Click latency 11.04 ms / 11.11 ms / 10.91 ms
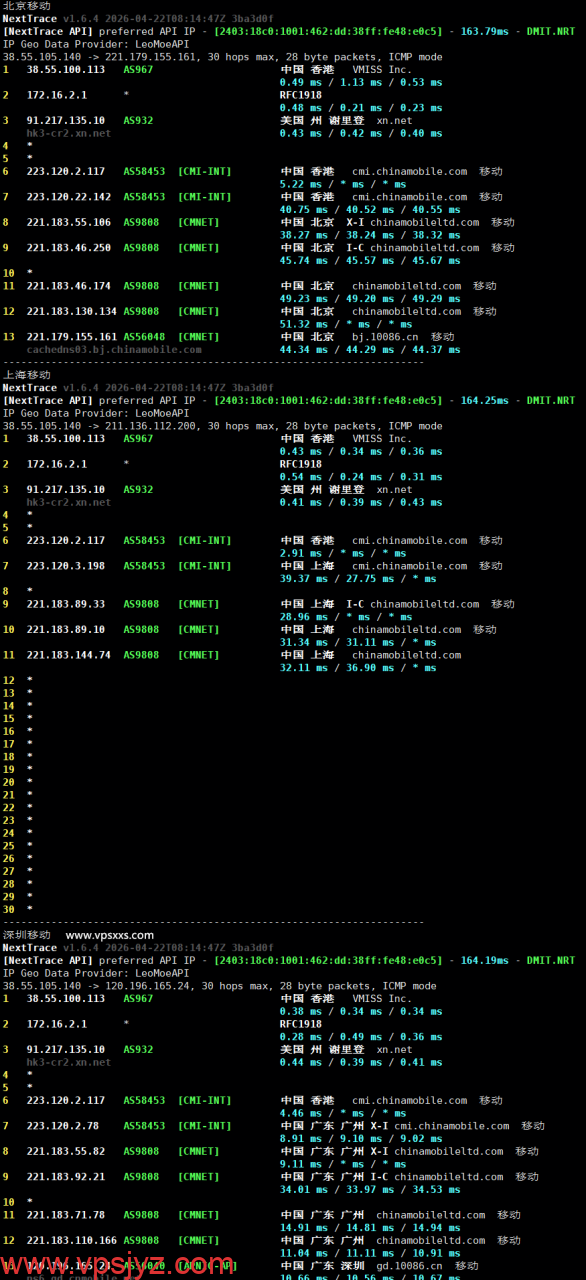The width and height of the screenshot is (586, 1280). click(370, 1254)
